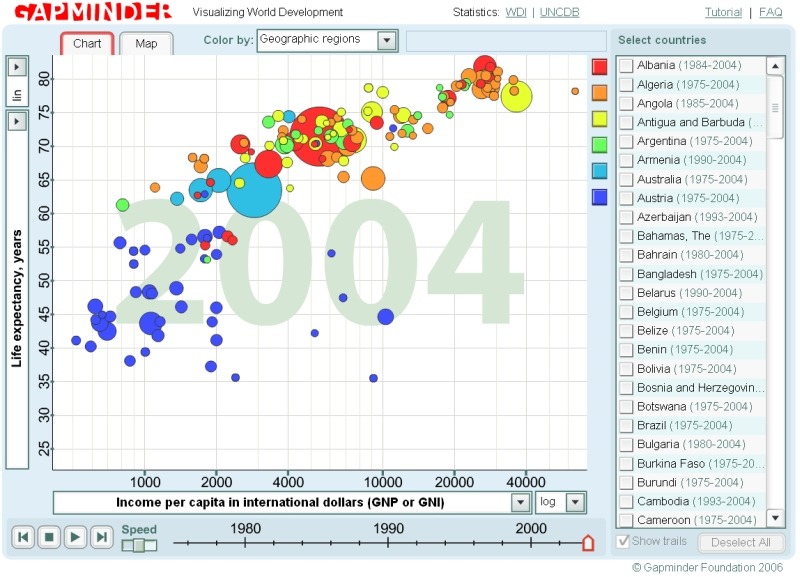
Task: Select Cameroon (1975-2004) in country list
Action: click(x=692, y=520)
